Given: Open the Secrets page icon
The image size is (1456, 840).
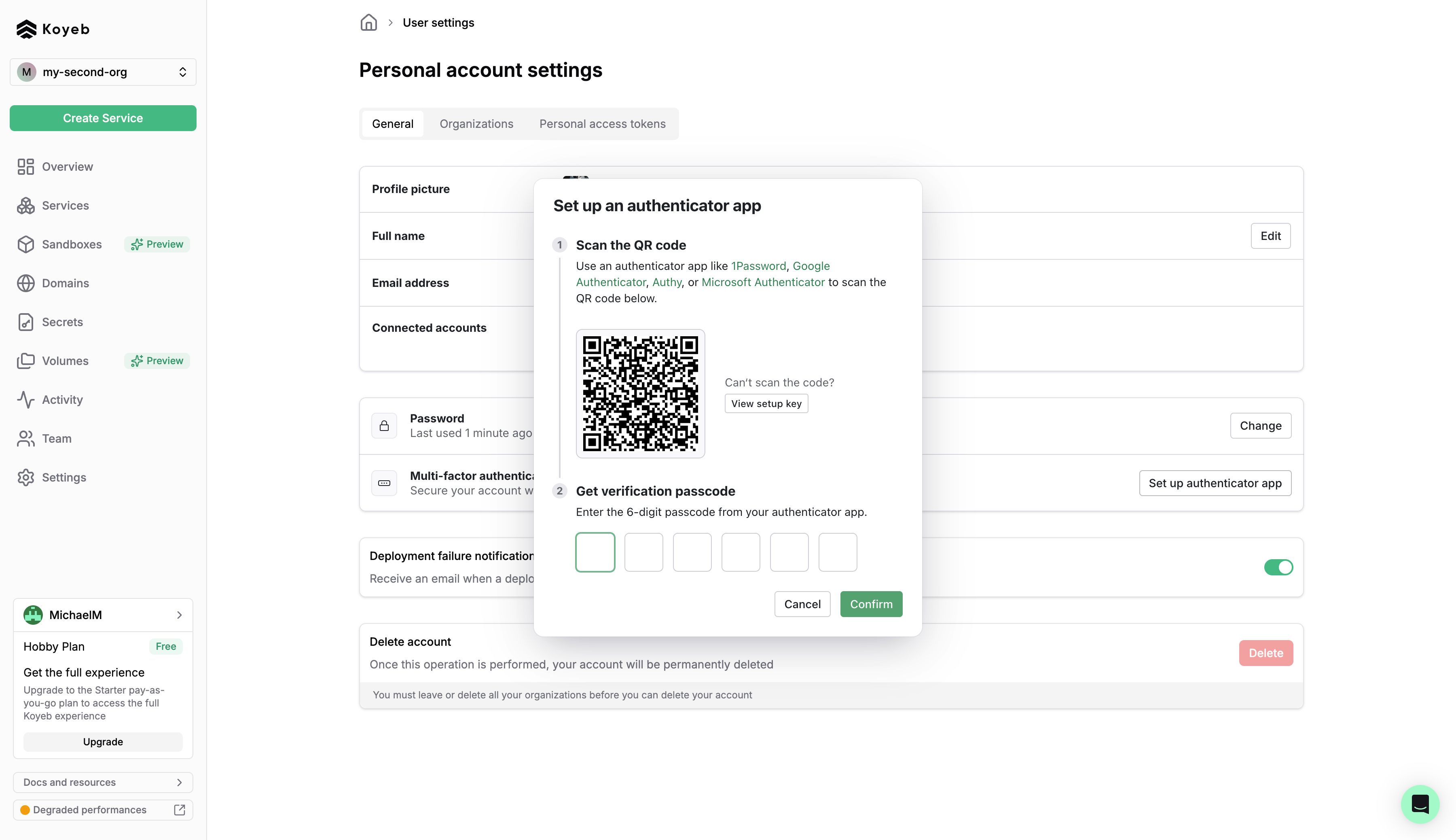Looking at the screenshot, I should tap(25, 322).
